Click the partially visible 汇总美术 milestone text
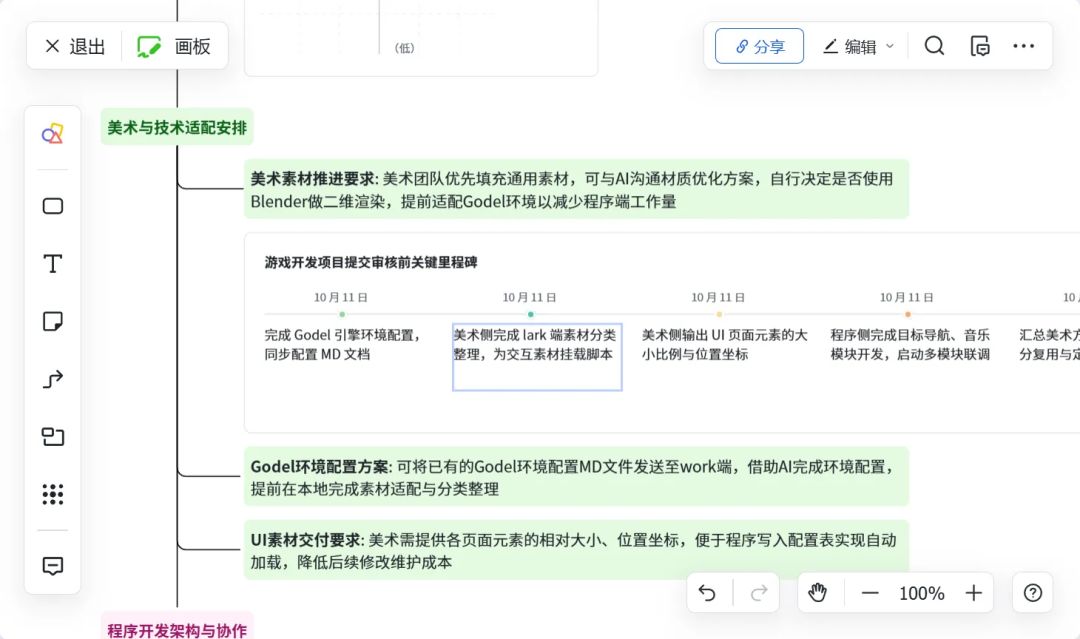 tap(1049, 344)
